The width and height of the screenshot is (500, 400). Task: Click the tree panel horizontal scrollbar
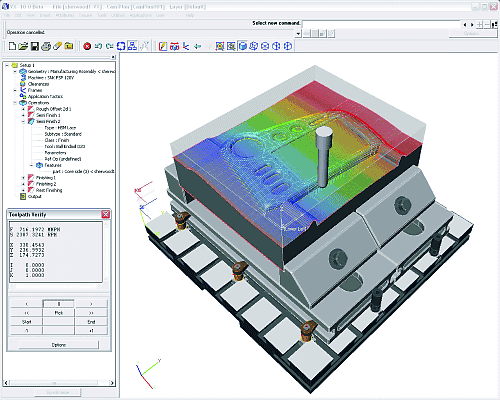click(x=59, y=383)
